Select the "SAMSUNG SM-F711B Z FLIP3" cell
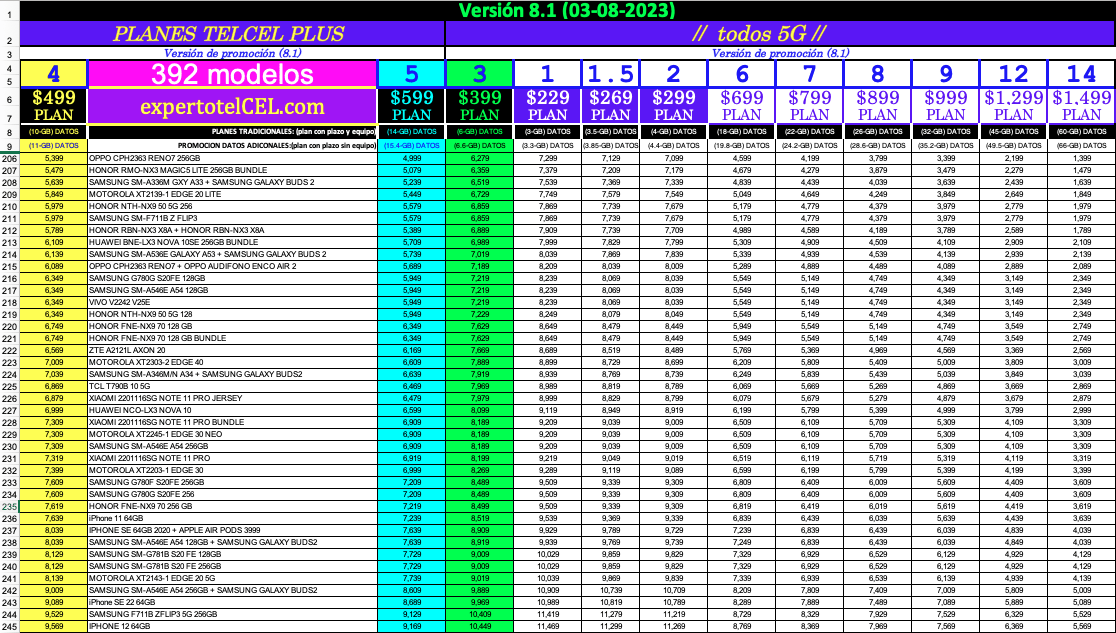Image resolution: width=1116 pixels, height=633 pixels. pyautogui.click(x=231, y=218)
